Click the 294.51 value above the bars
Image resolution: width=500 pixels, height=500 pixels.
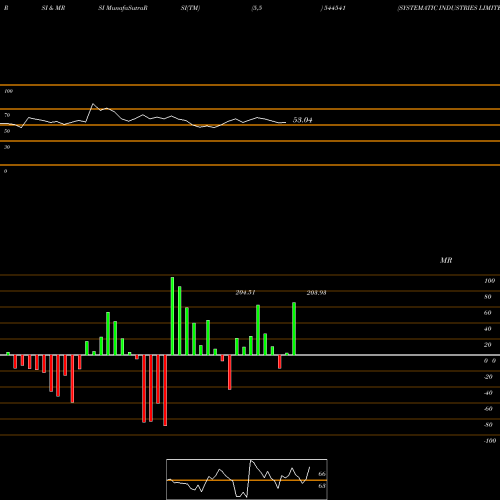245,293
